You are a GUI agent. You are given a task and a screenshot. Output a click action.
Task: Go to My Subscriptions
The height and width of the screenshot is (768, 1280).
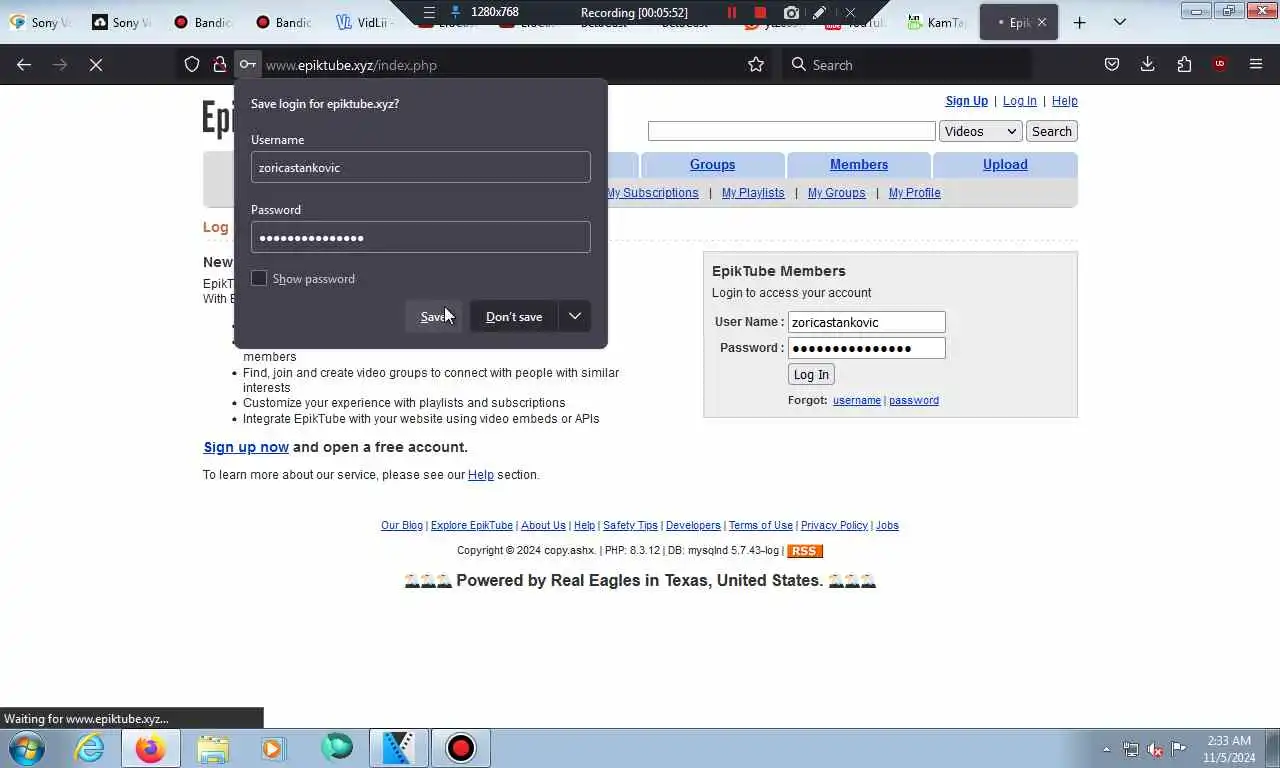click(652, 193)
